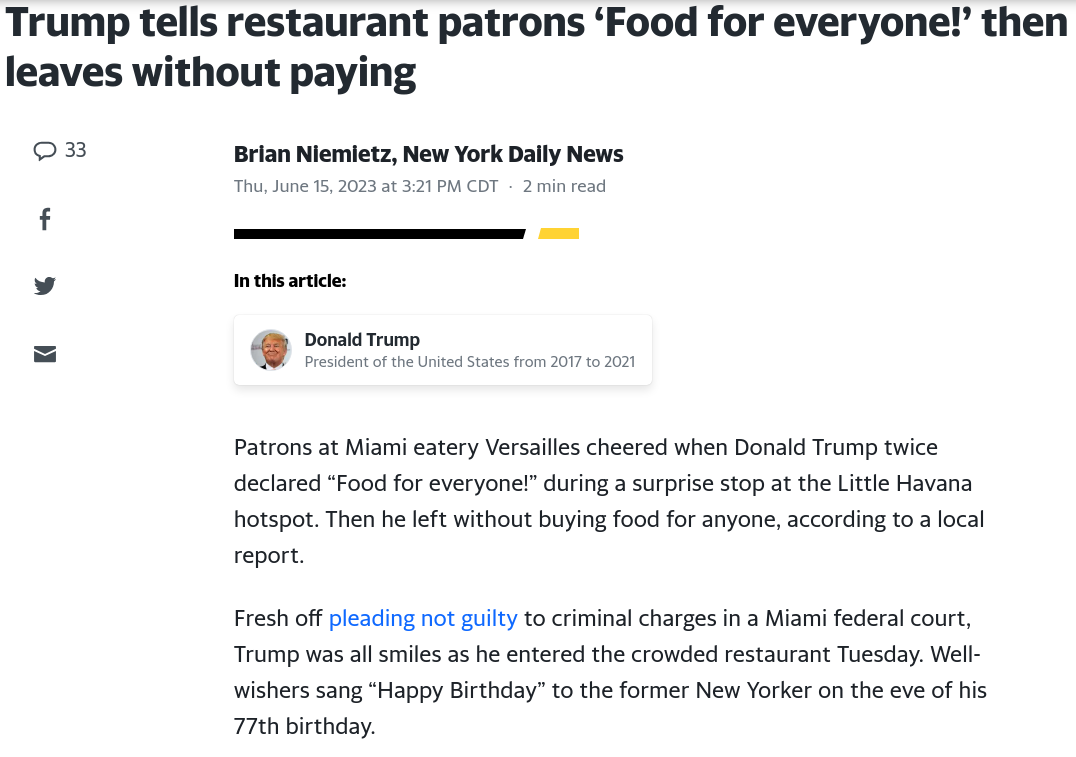Follow the 'pleading not guilty' link
Screen dimensions: 1076x757
click(x=423, y=618)
